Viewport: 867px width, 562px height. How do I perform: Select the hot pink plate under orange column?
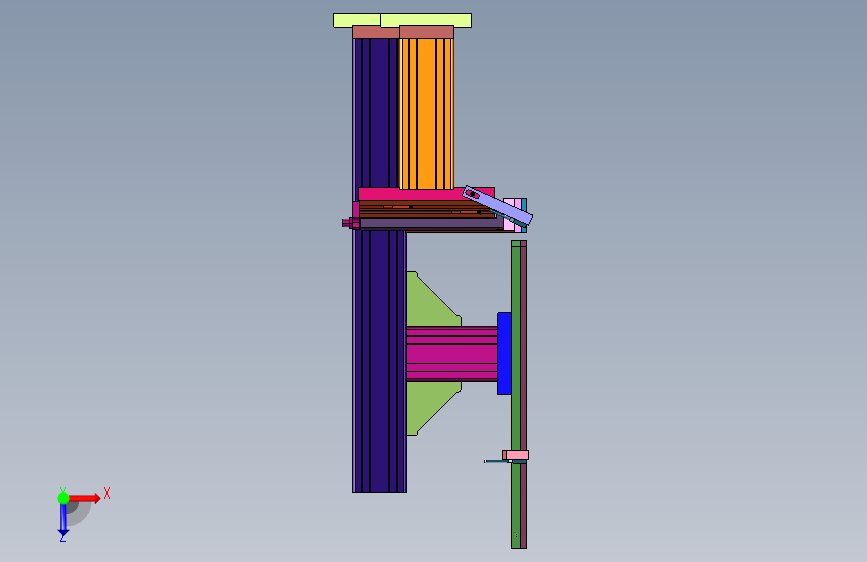(x=426, y=194)
